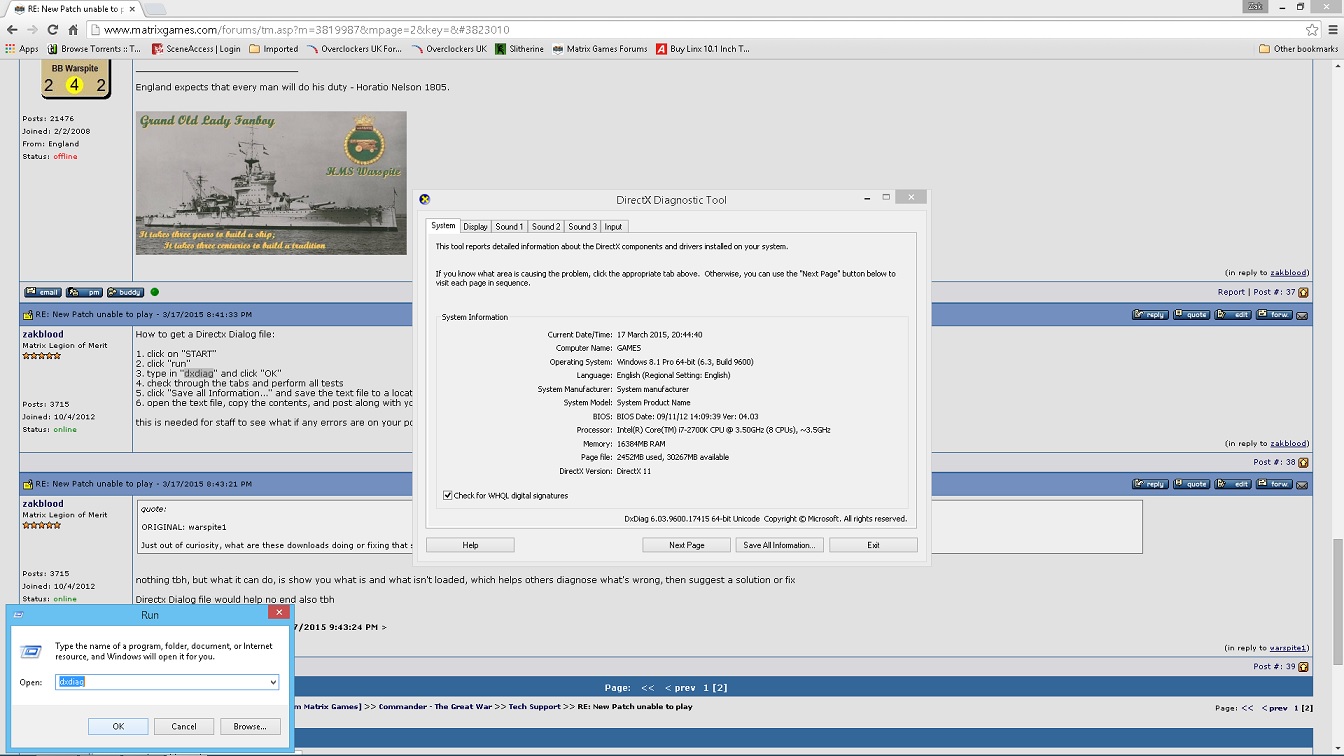1344x756 pixels.
Task: Open the SceneAccess Login bookmark
Action: pyautogui.click(x=196, y=49)
